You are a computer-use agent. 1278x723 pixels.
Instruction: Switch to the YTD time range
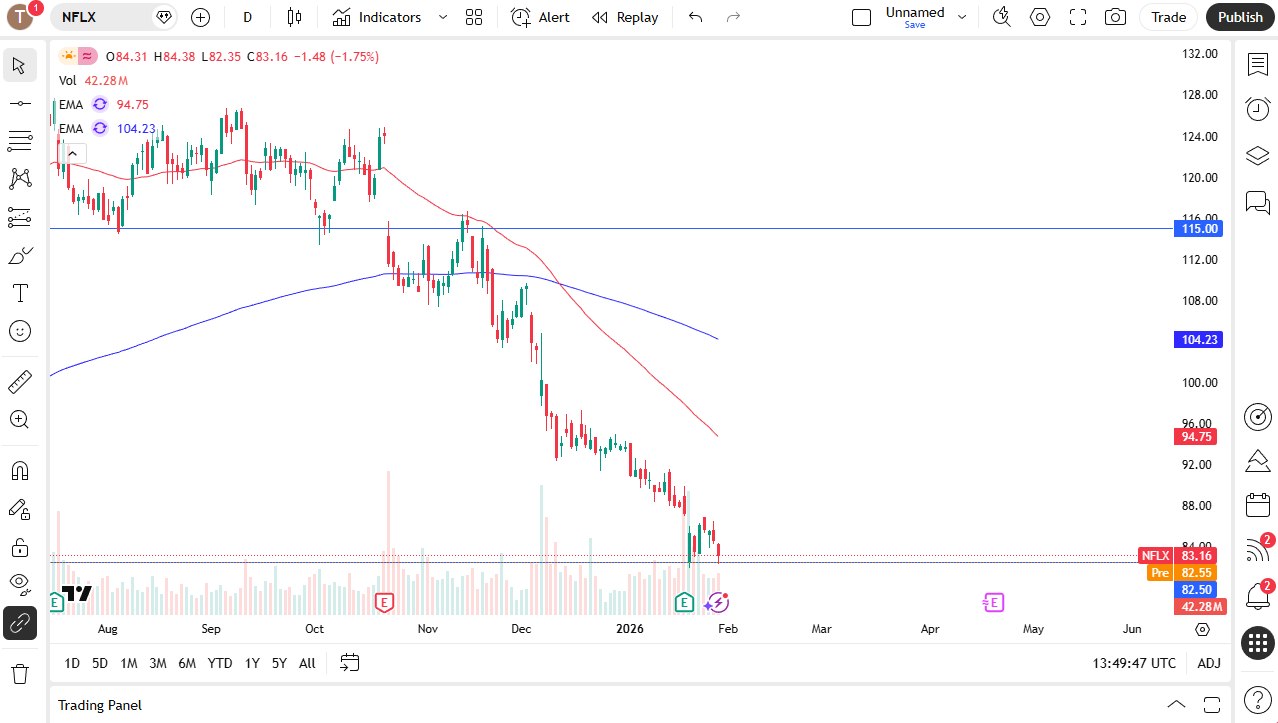coord(220,663)
